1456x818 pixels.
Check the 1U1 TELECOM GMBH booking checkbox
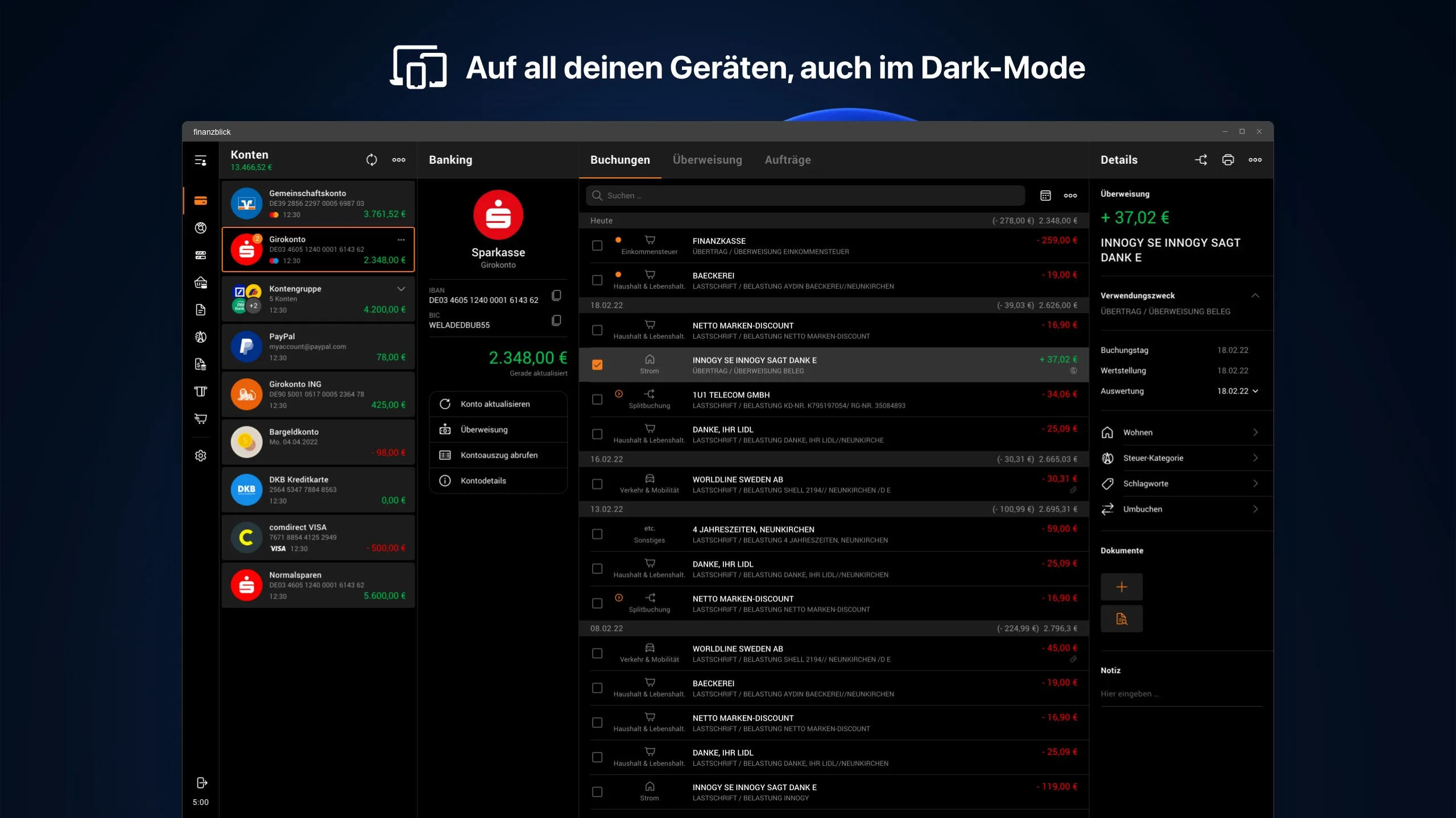(597, 400)
